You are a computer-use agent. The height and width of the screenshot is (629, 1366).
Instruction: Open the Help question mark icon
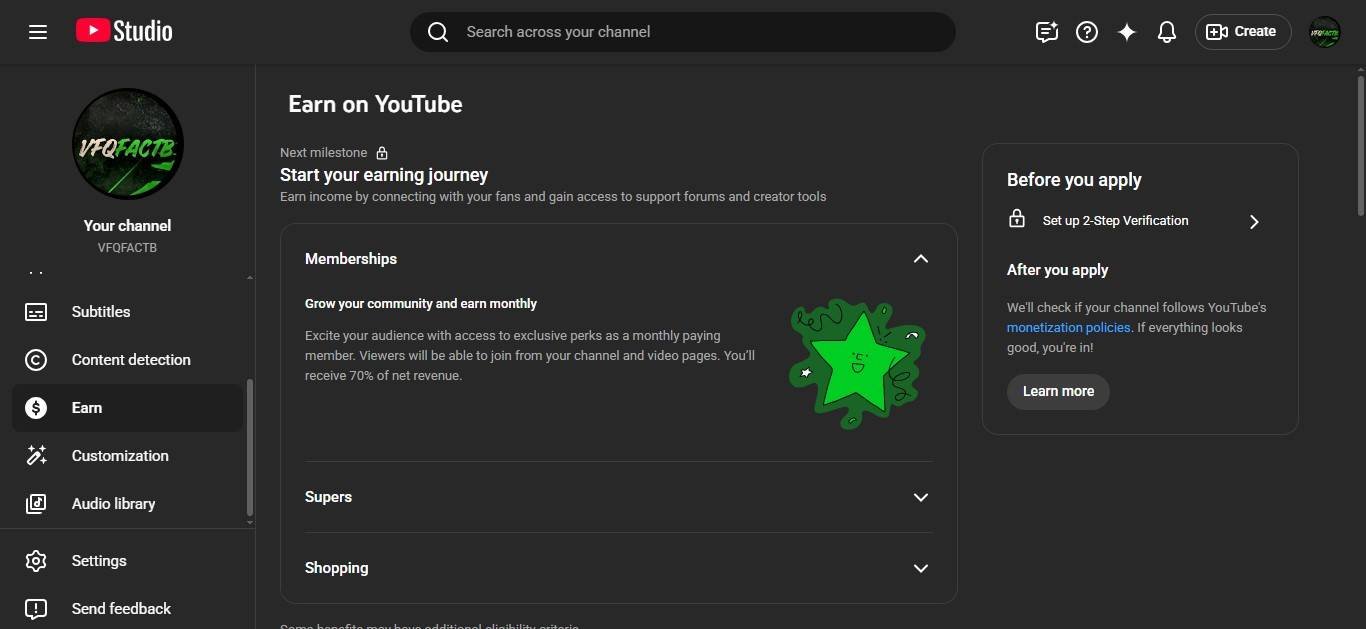[x=1086, y=32]
